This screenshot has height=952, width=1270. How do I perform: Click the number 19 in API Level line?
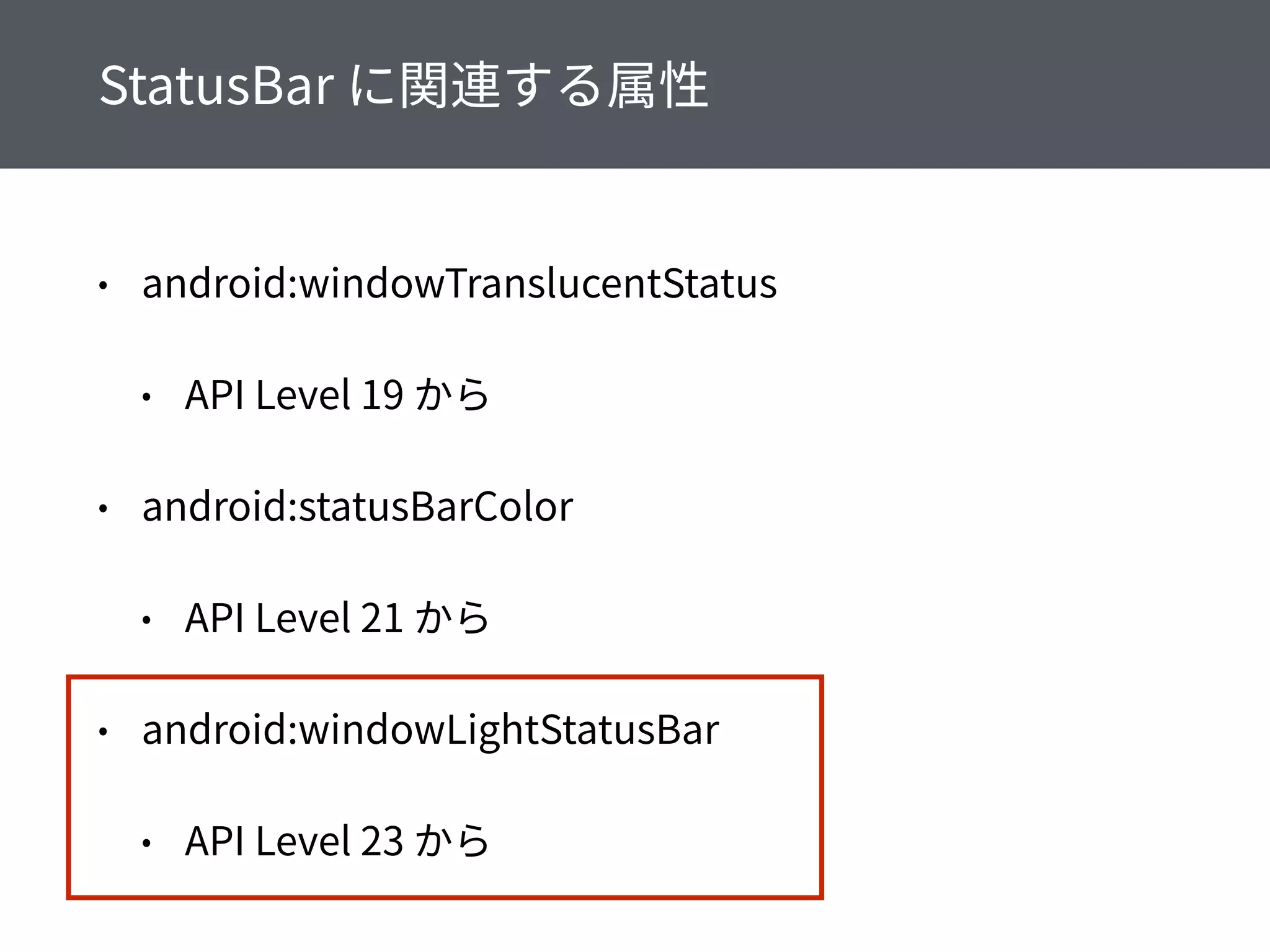pos(382,395)
